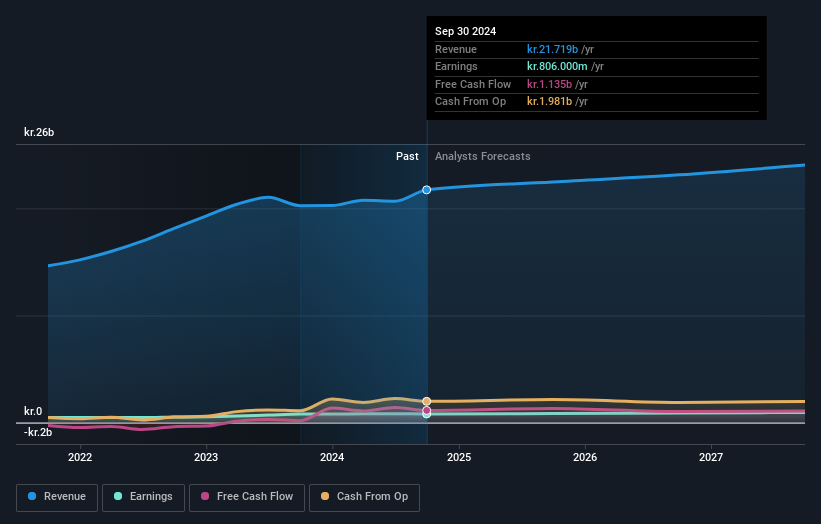Click the kr.1.135b free cash flow value
821x524 pixels.
coord(549,84)
